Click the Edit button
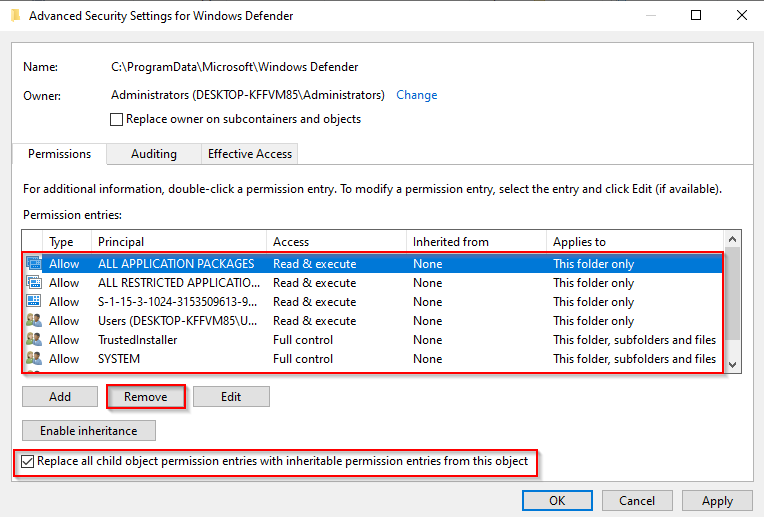The height and width of the screenshot is (517, 764). point(231,397)
